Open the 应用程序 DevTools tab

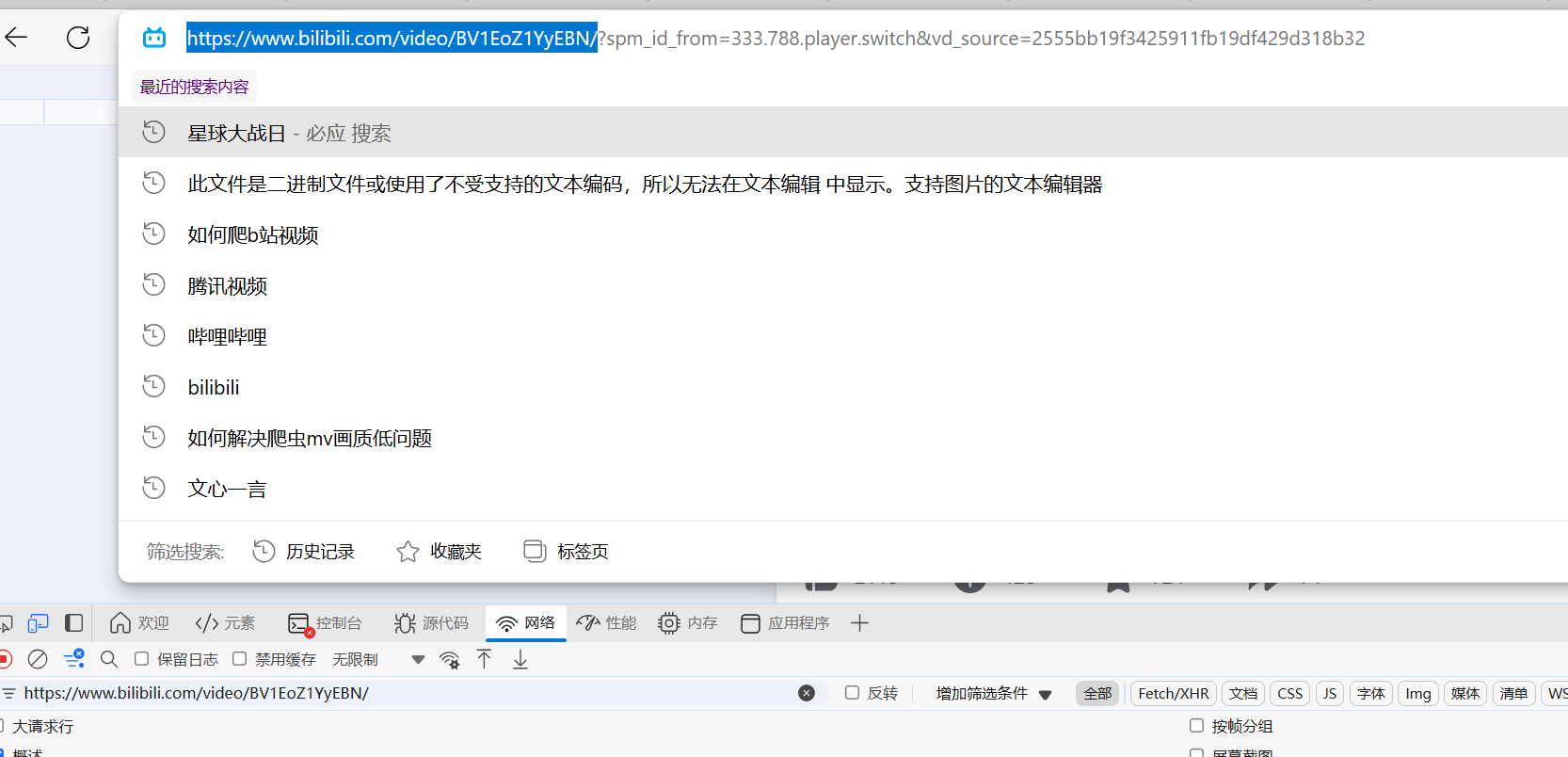[x=785, y=623]
